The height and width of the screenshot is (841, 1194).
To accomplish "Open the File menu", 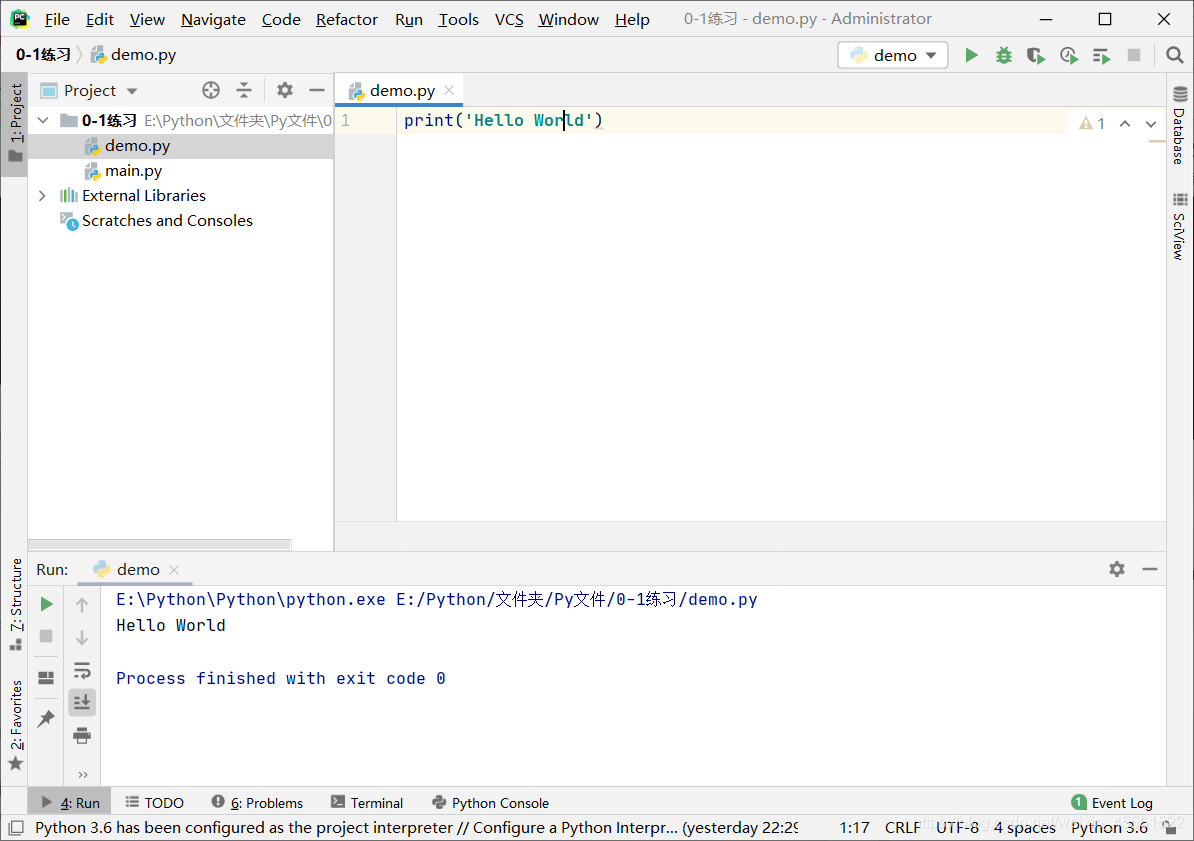I will pyautogui.click(x=57, y=19).
